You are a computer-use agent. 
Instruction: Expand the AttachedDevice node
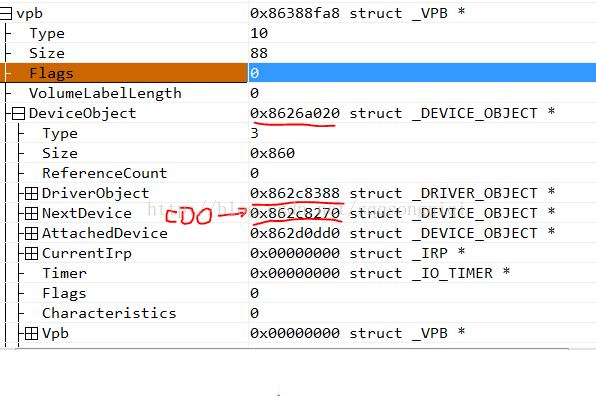point(31,233)
